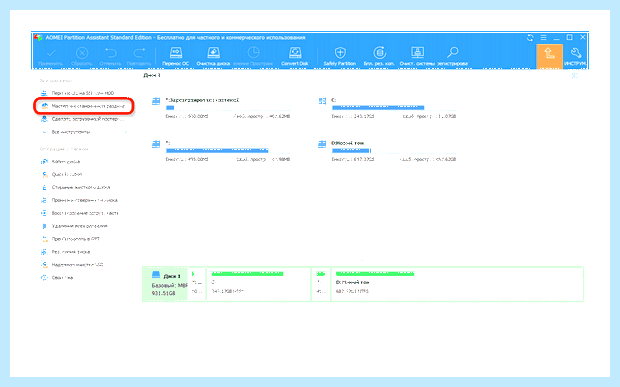Click the refresh icon in the title bar
The height and width of the screenshot is (387, 620).
click(530, 38)
